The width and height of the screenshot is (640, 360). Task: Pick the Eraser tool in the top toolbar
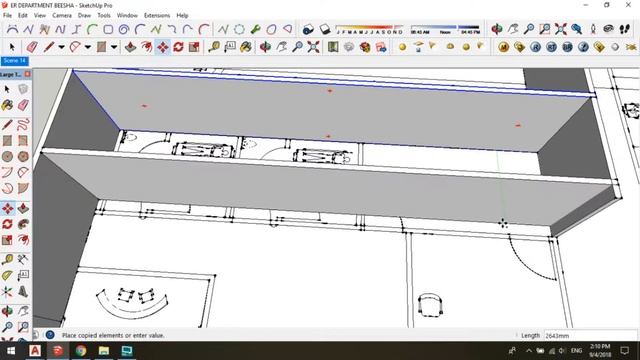coord(32,47)
